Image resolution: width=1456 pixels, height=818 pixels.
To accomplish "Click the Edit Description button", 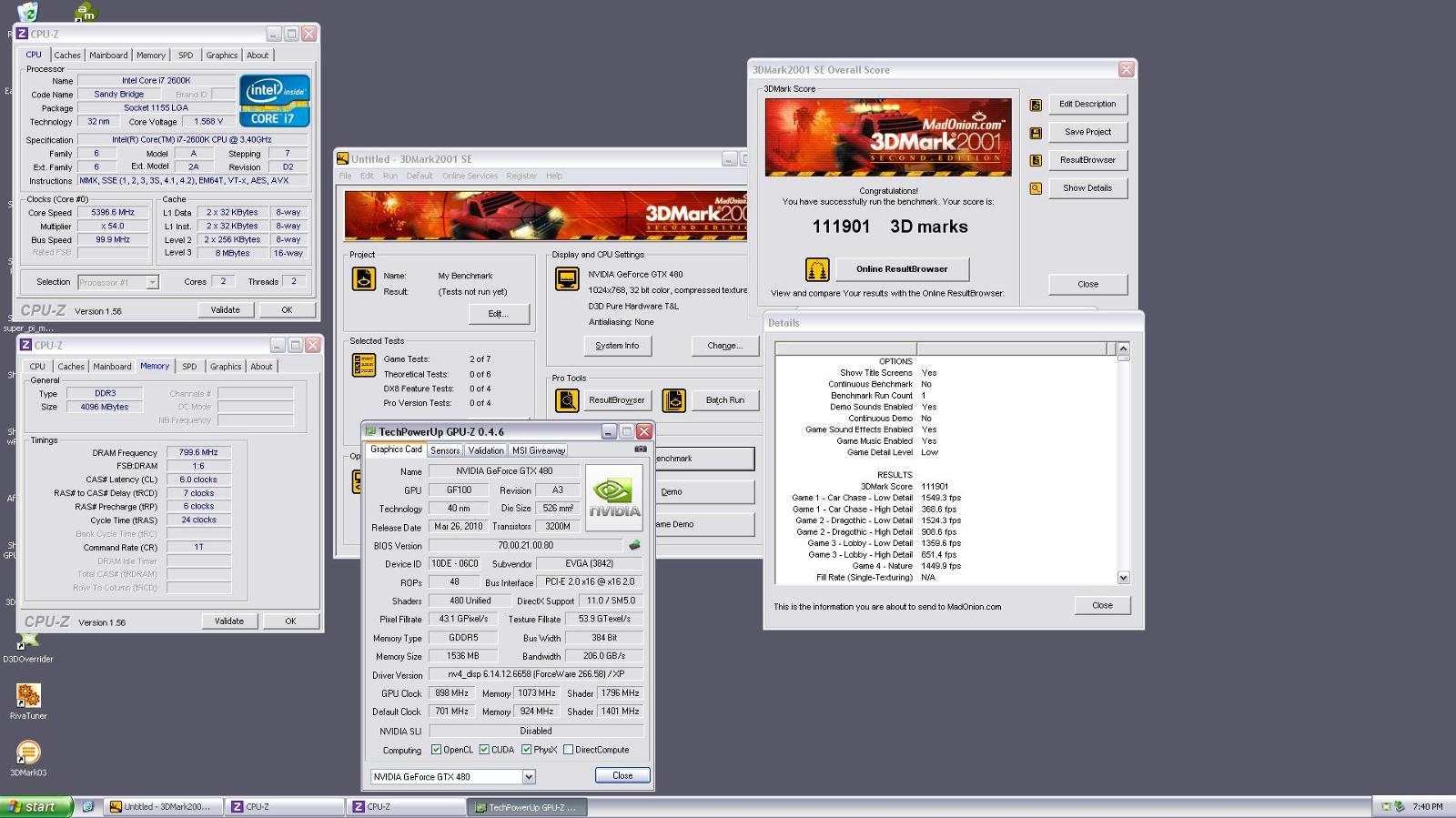I will click(1087, 105).
